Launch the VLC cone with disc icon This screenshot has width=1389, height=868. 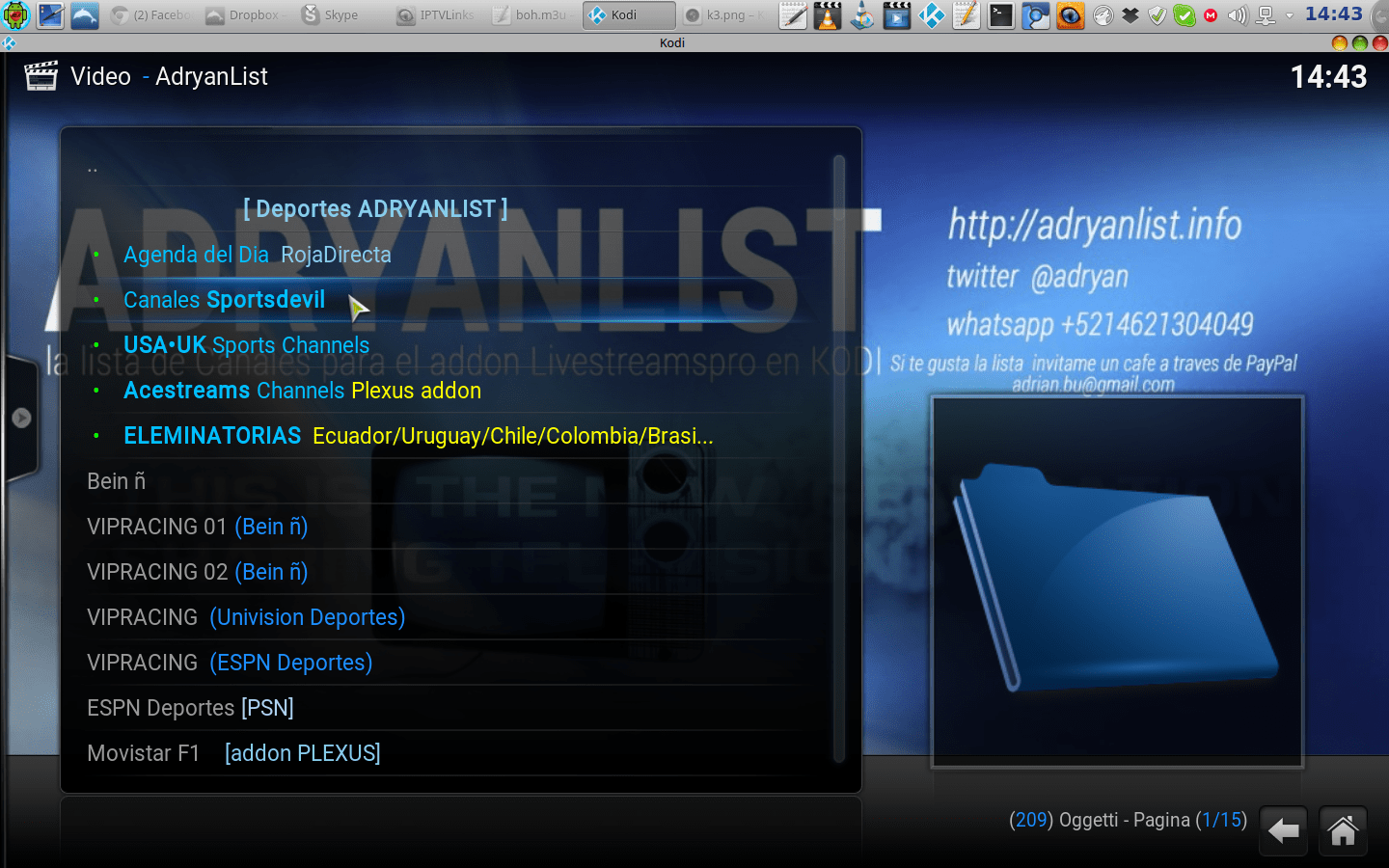(862, 15)
